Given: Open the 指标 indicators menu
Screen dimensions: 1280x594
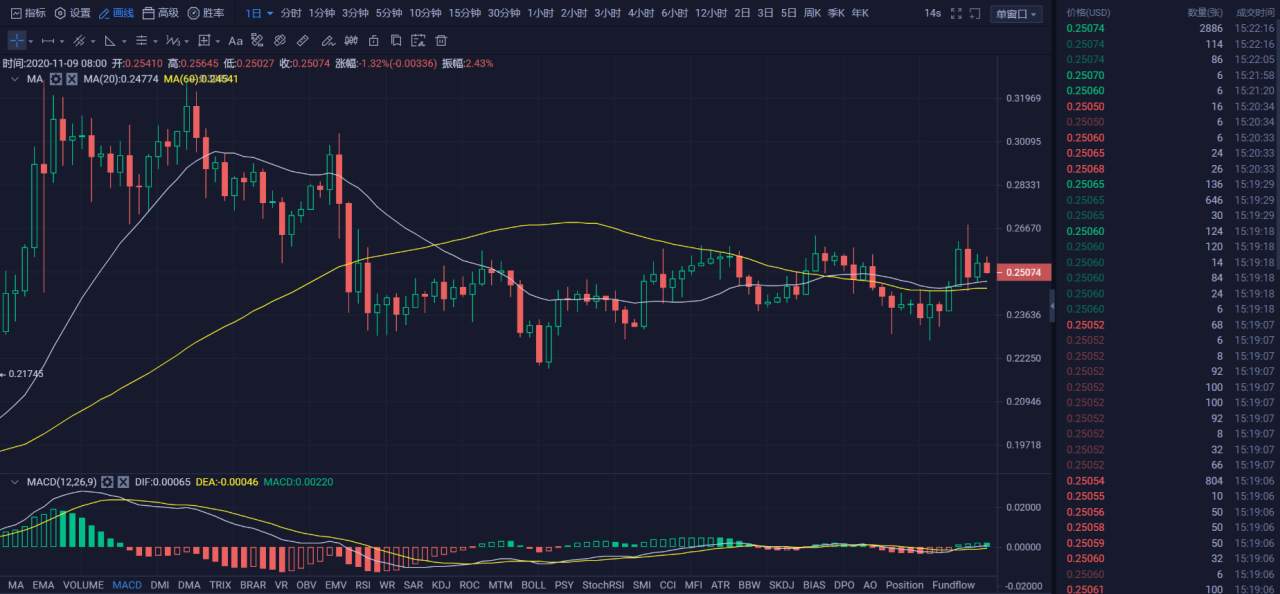Looking at the screenshot, I should coord(28,14).
